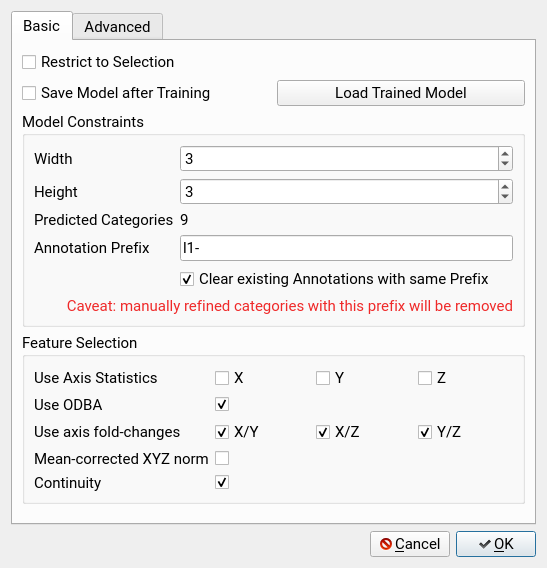Click the Use axis fold-changes label
This screenshot has height=568, width=547.
[107, 432]
